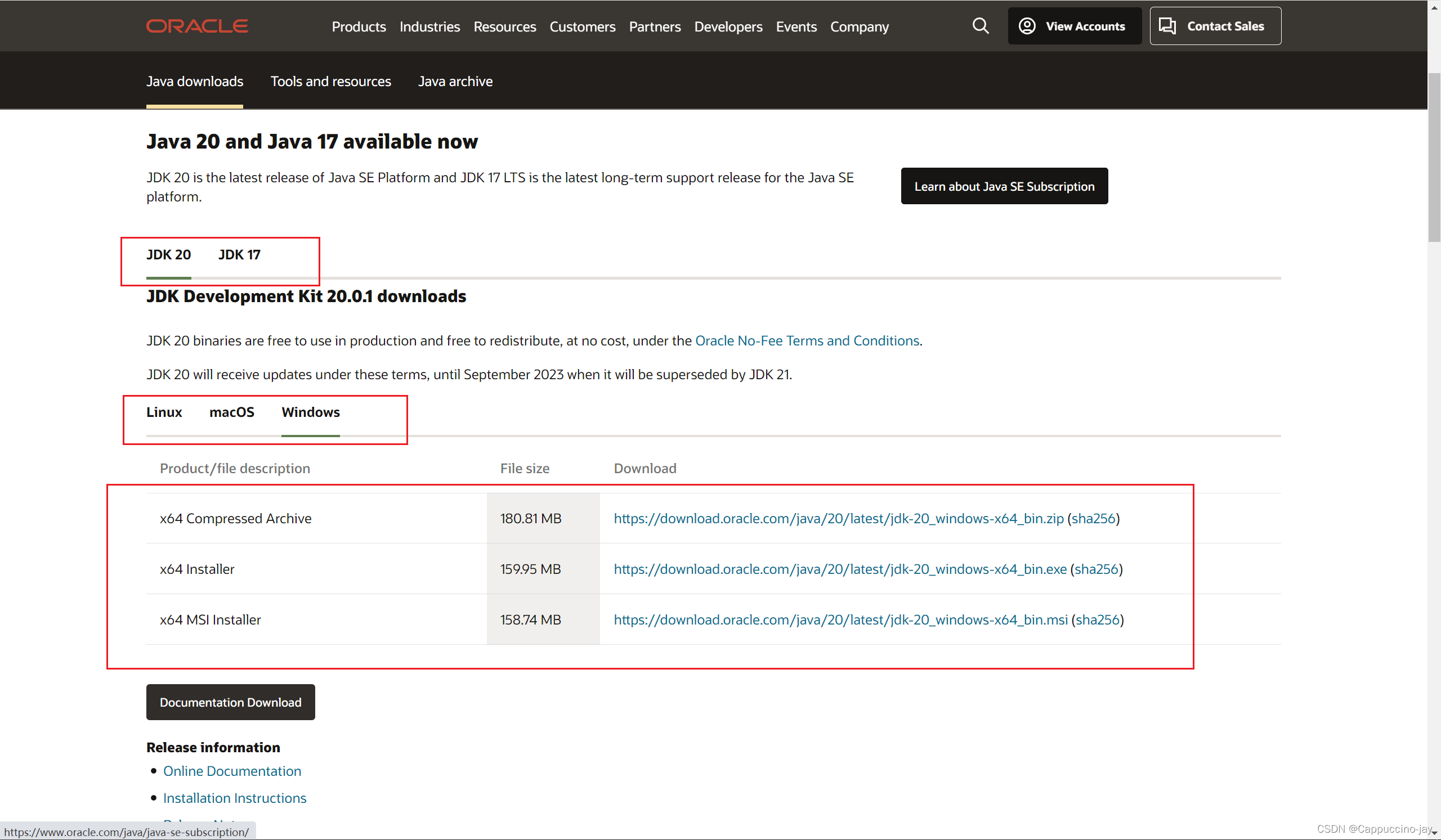Click Learn about Java SE Subscription
Viewport: 1441px width, 840px height.
[1004, 186]
